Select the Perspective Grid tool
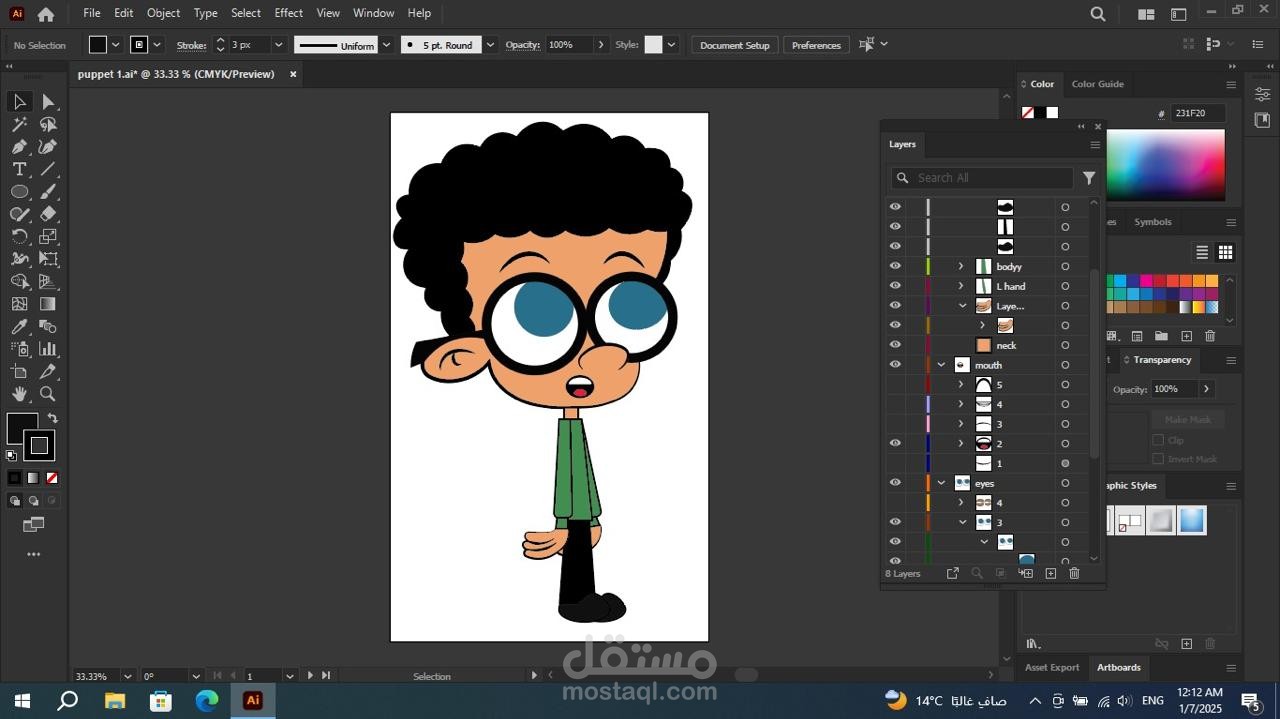Image resolution: width=1280 pixels, height=719 pixels. [x=48, y=282]
